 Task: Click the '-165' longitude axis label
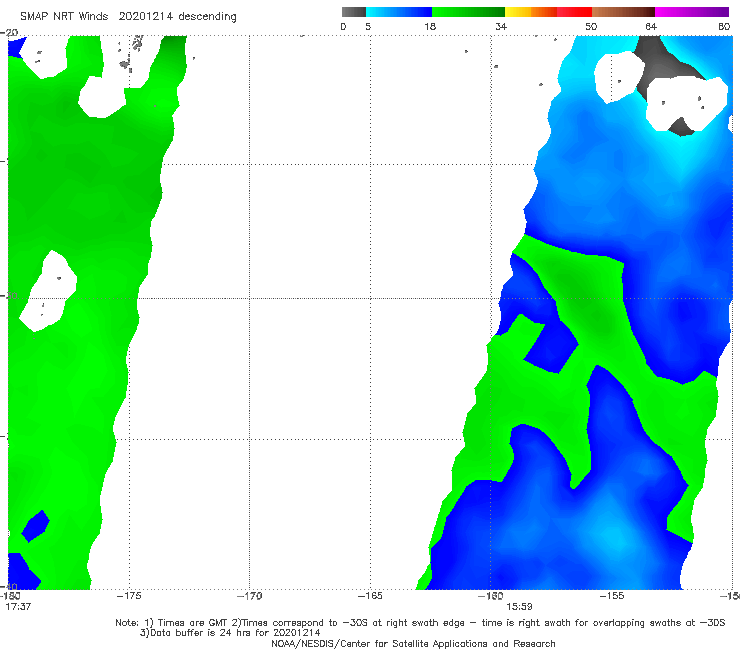click(370, 596)
